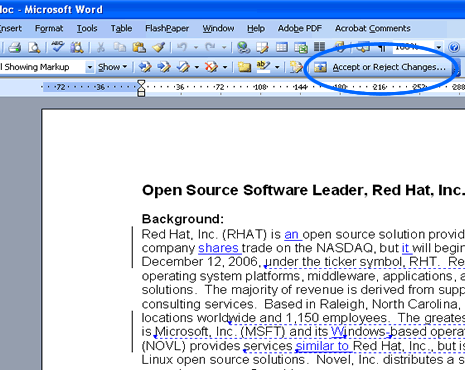This screenshot has height=370, width=465.
Task: Open the Table menu
Action: coord(121,29)
